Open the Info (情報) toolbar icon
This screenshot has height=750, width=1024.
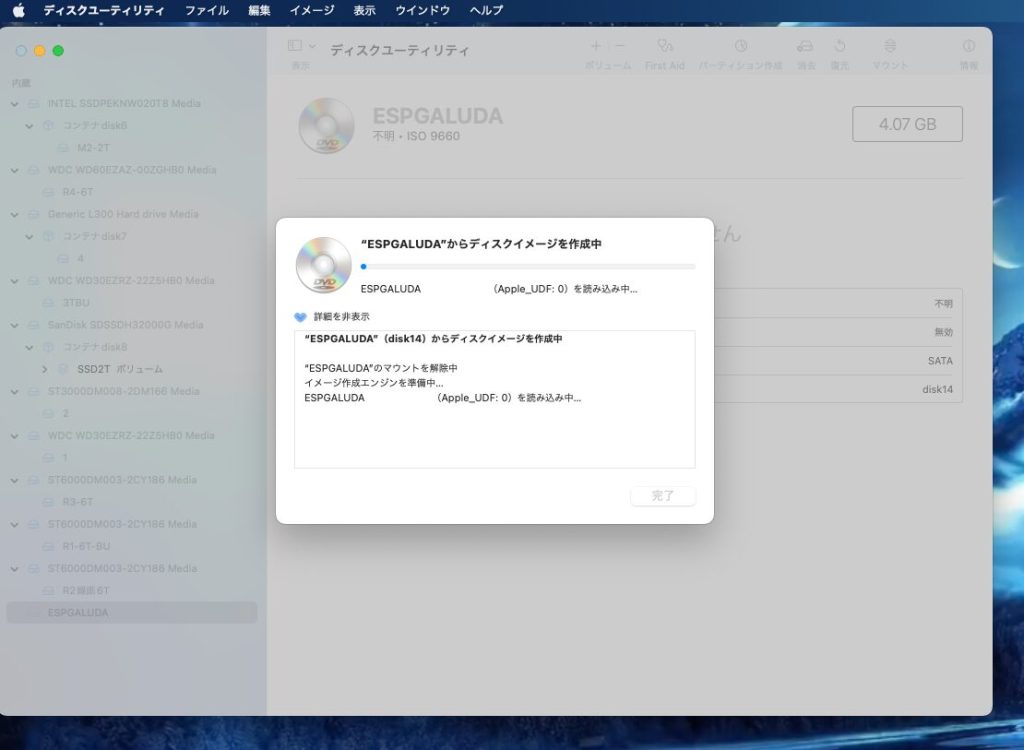(x=968, y=47)
